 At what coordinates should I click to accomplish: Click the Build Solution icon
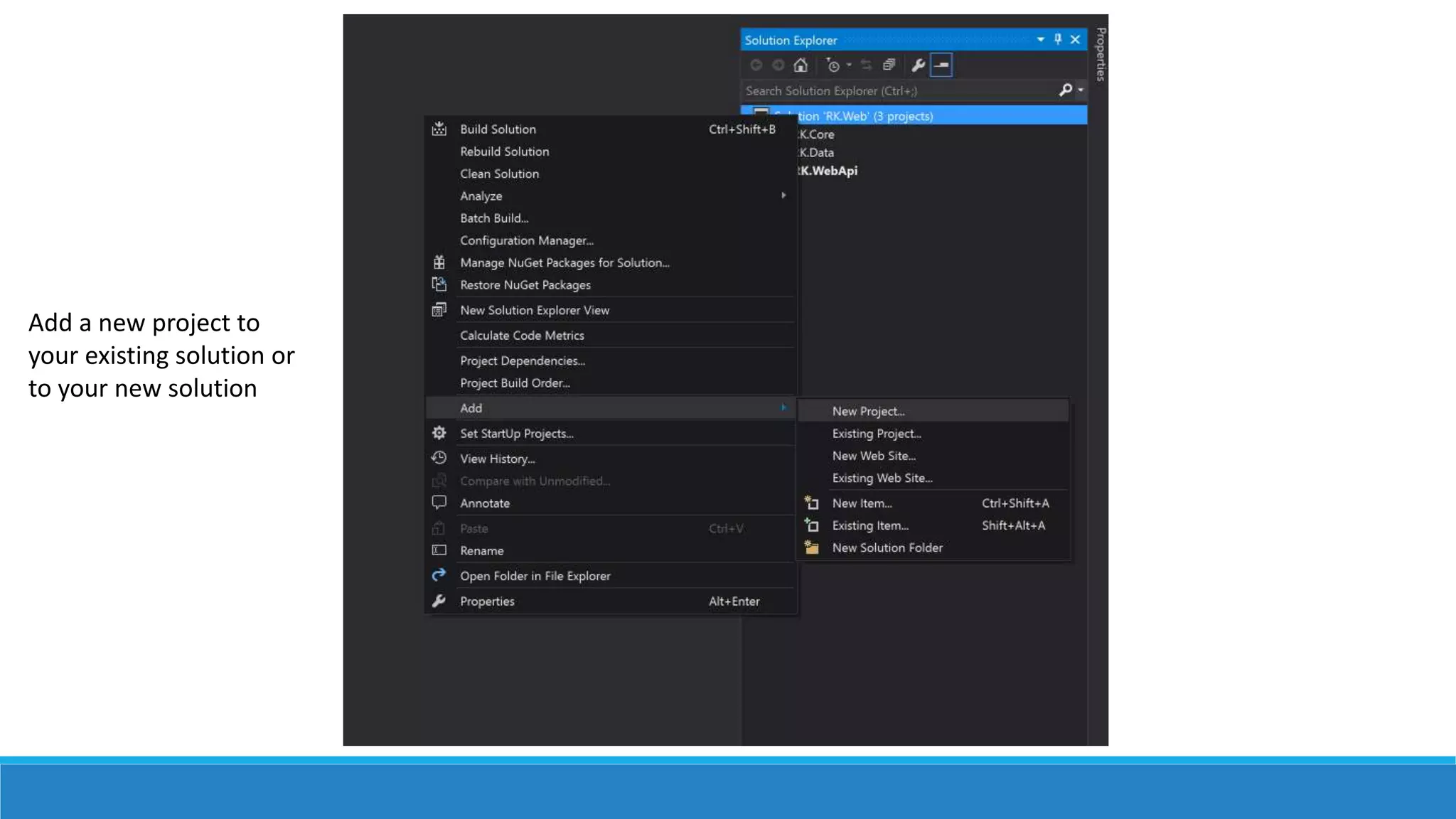pos(439,129)
